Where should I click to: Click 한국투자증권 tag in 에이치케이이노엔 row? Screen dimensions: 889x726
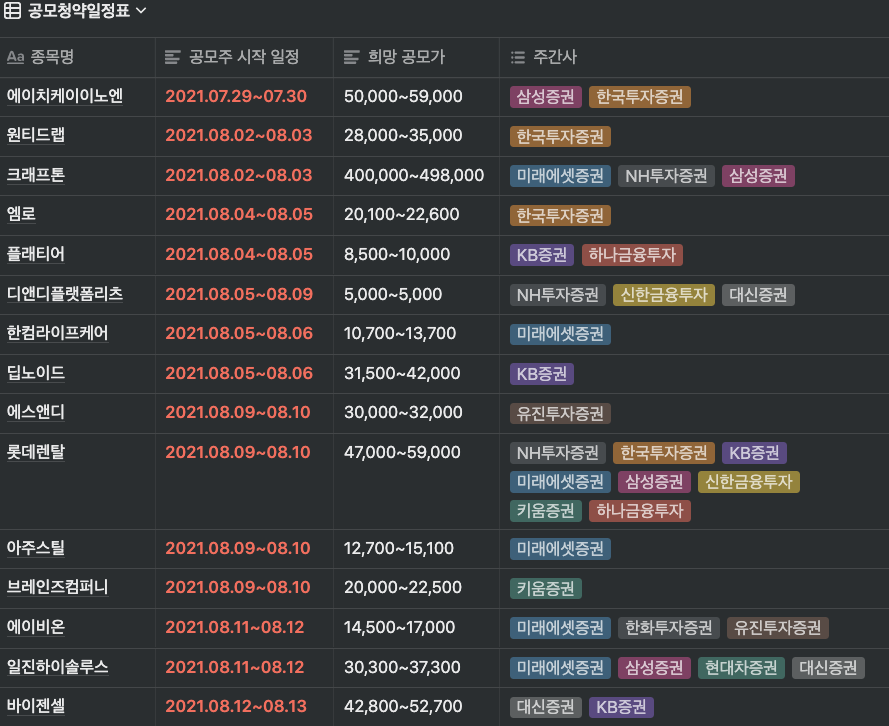[640, 97]
